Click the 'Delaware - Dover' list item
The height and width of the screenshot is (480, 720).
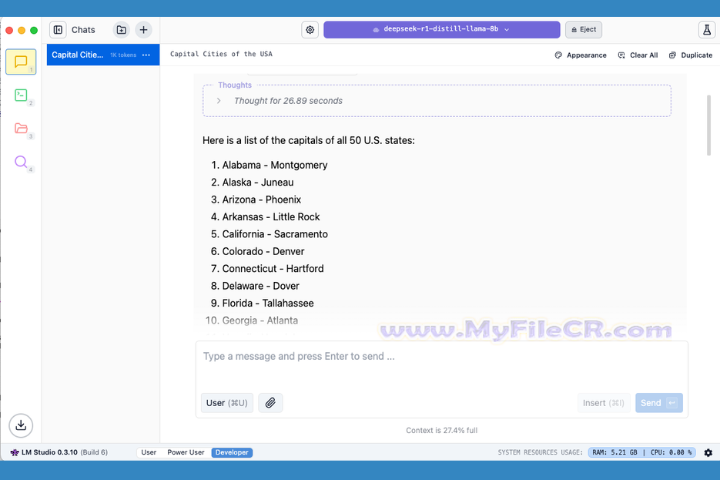(260, 286)
